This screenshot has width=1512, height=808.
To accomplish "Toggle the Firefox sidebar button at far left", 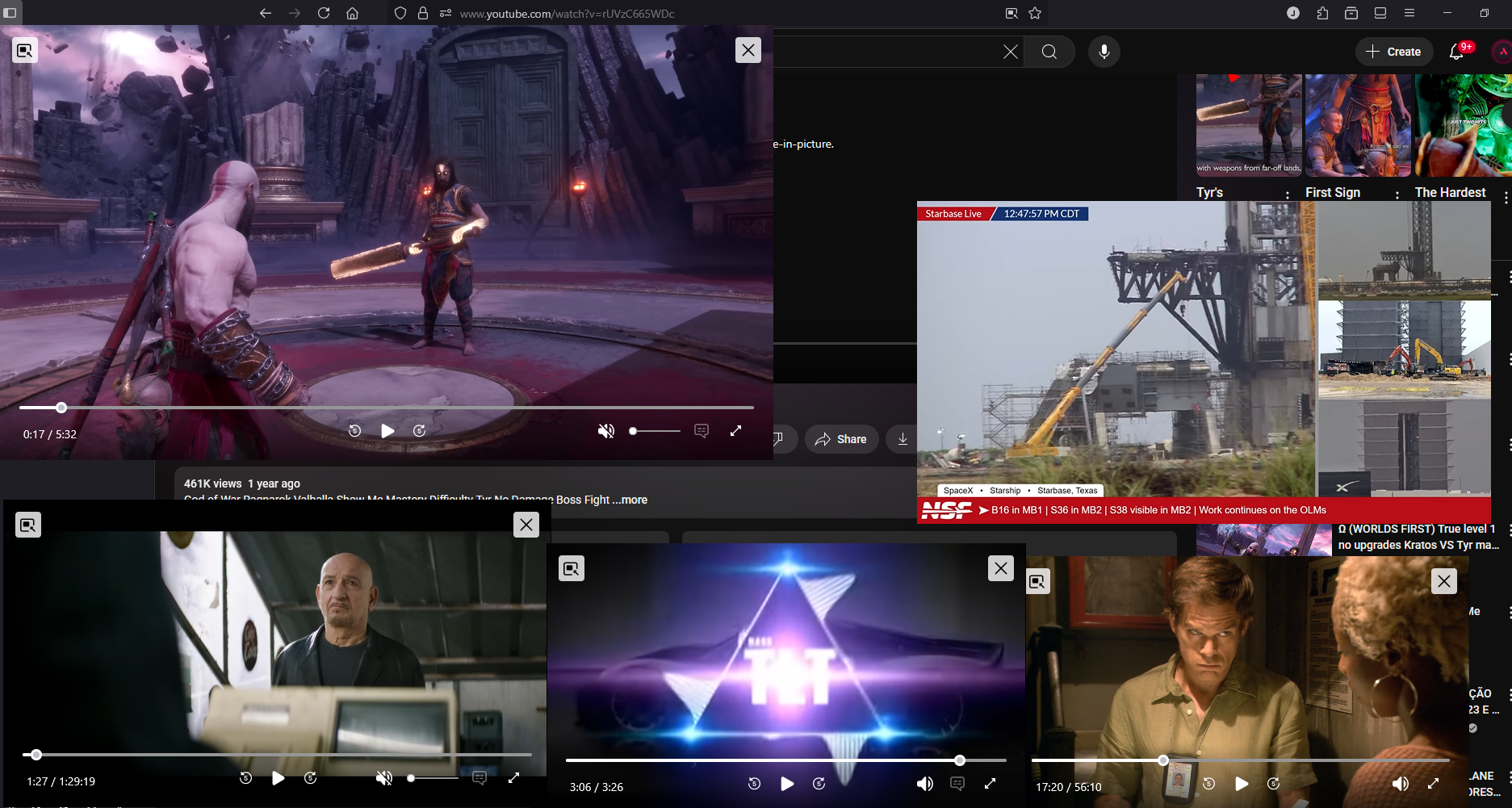I will coord(10,13).
